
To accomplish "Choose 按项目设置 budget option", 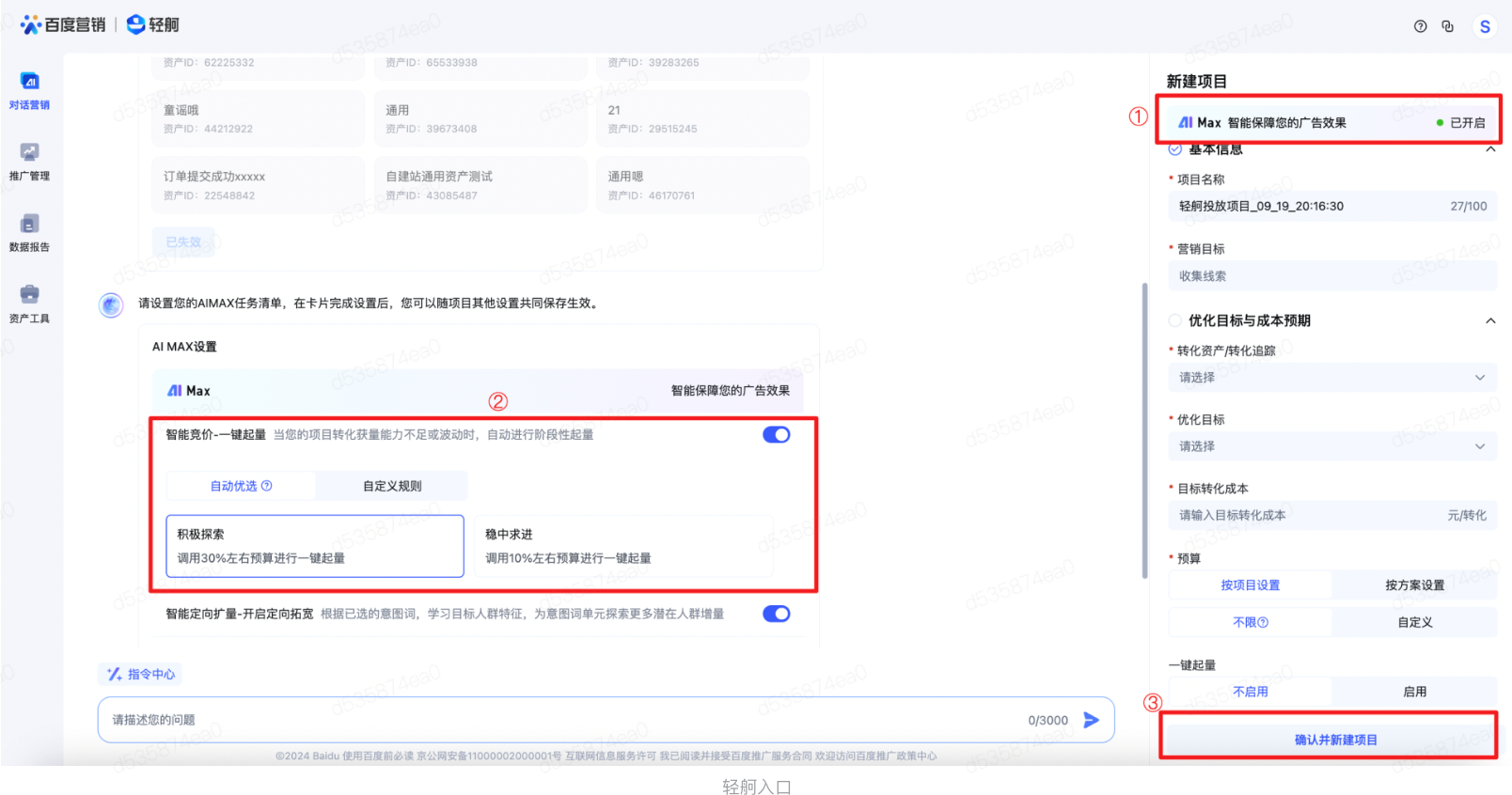I will [x=1250, y=585].
